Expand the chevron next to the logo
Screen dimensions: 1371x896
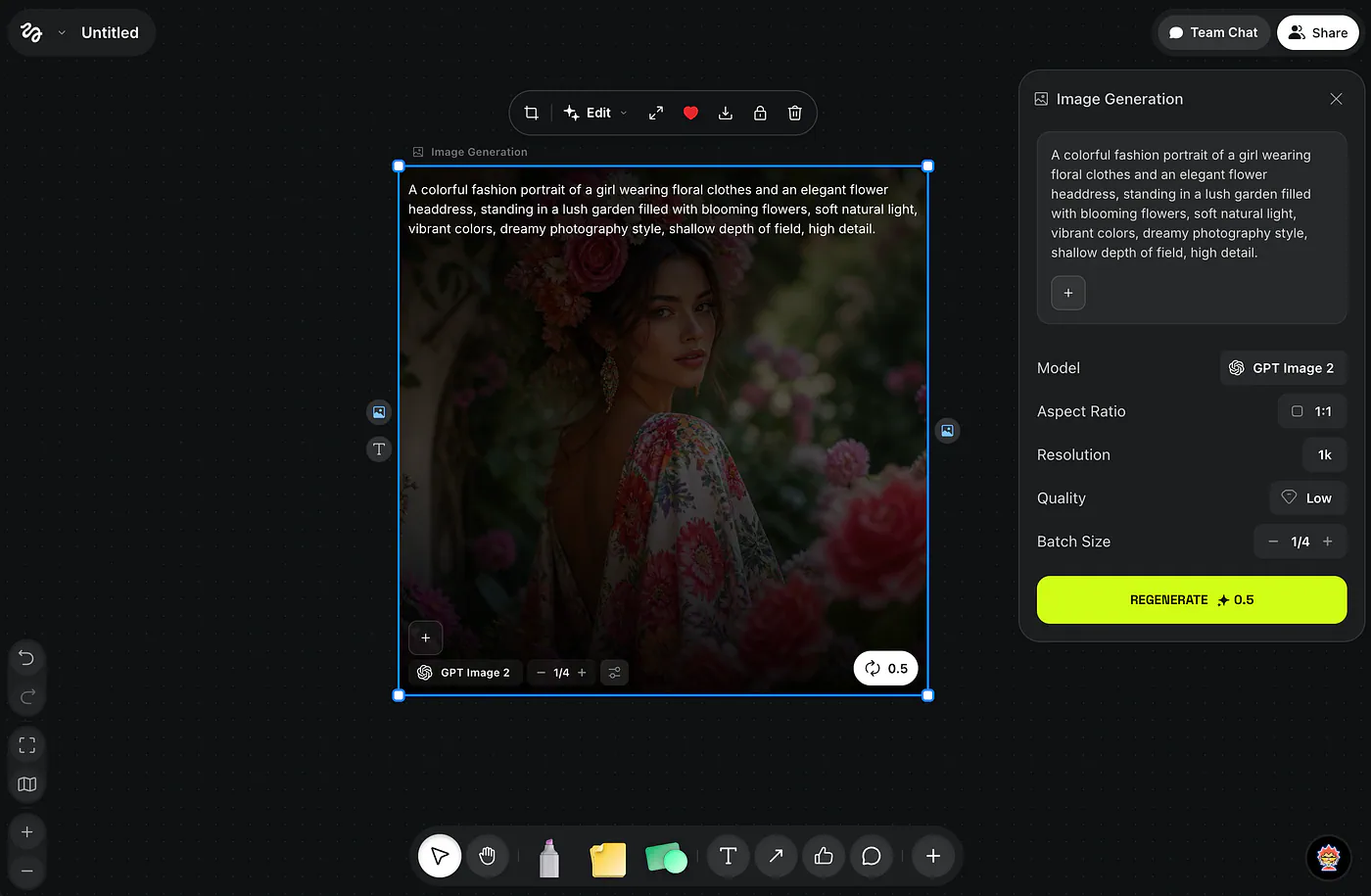(62, 32)
